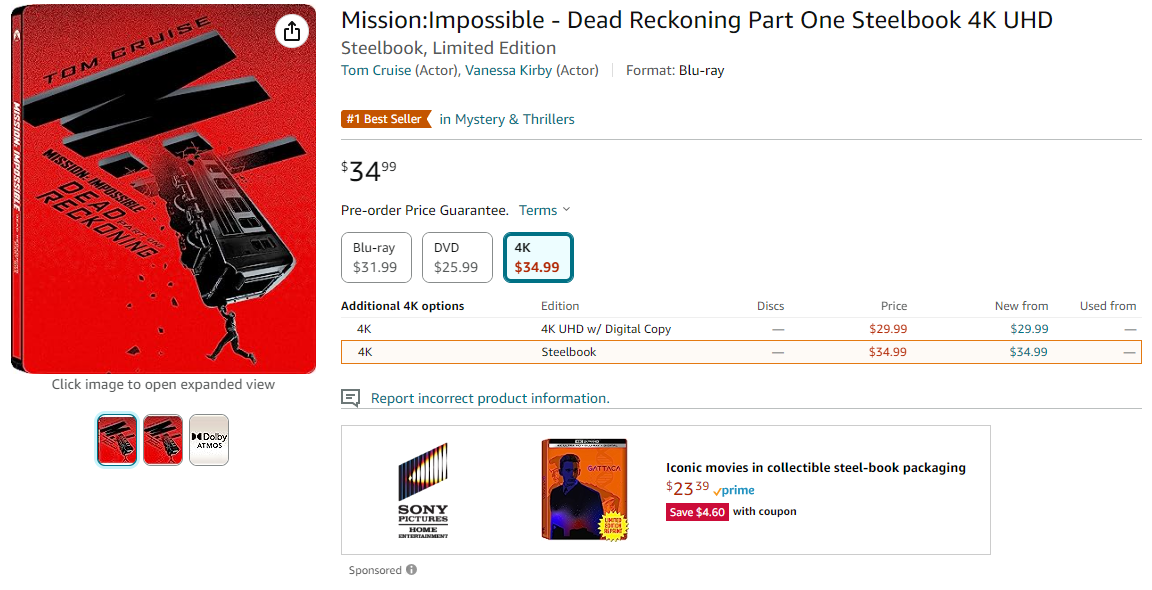
Task: Click the Sponsored info icon
Action: (411, 570)
